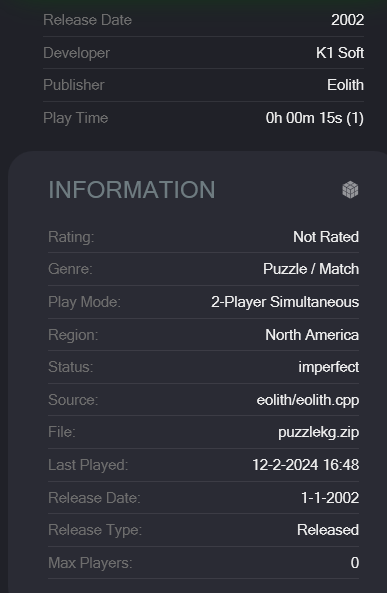The width and height of the screenshot is (387, 593).
Task: Click the Released release type value
Action: (x=328, y=530)
